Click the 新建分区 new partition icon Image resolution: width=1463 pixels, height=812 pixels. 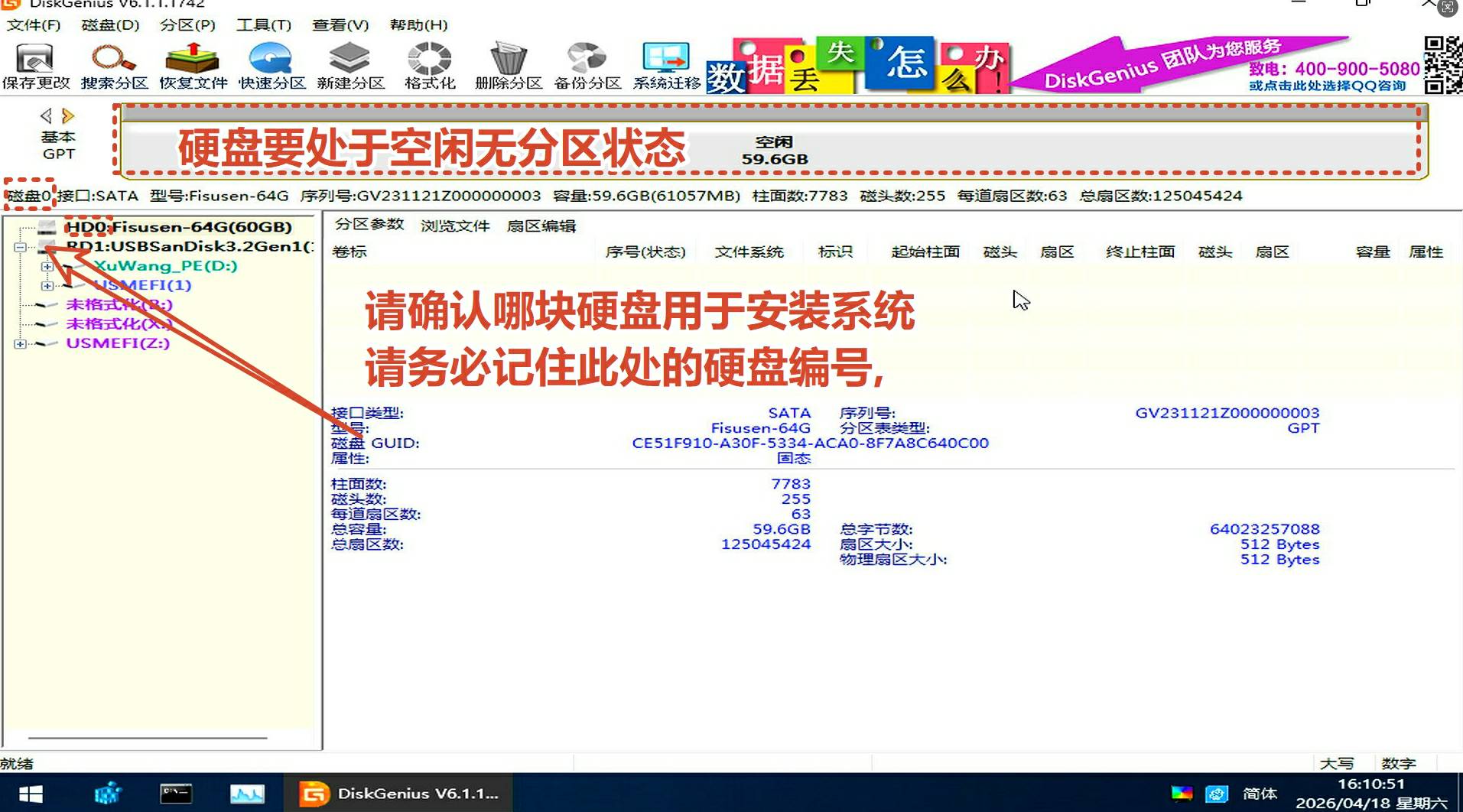(x=350, y=66)
